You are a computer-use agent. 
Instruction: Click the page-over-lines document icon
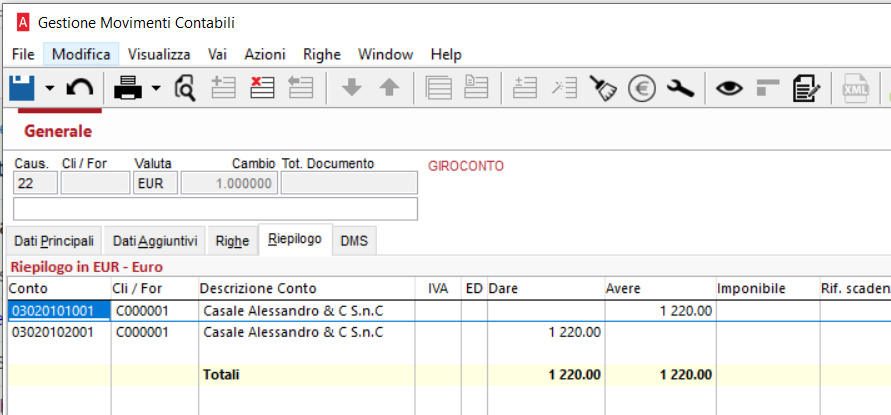coord(477,88)
